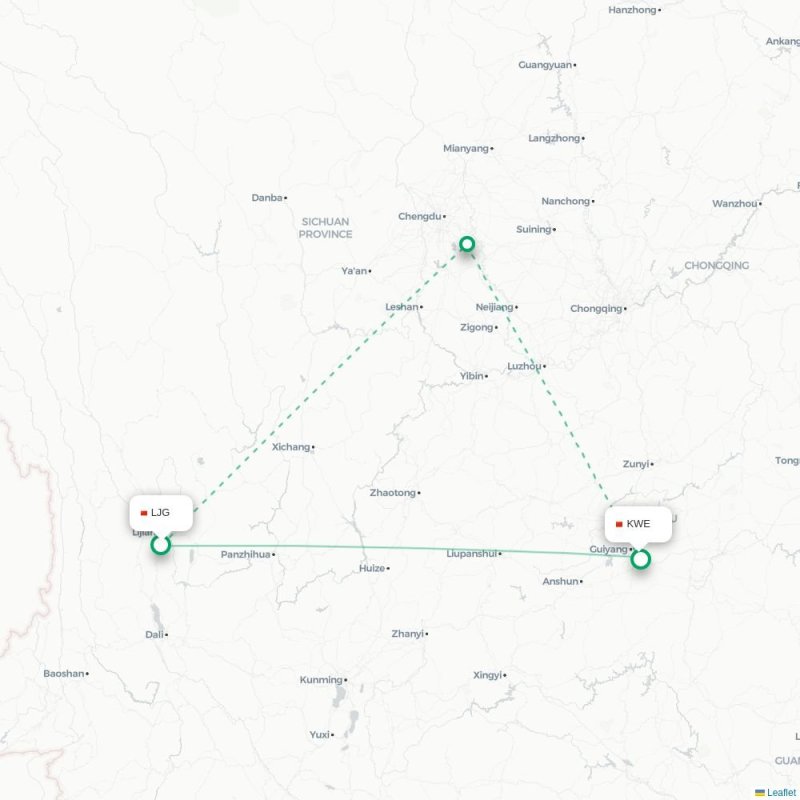Click the Ukraine flag icon beside Leaflet

(x=760, y=792)
